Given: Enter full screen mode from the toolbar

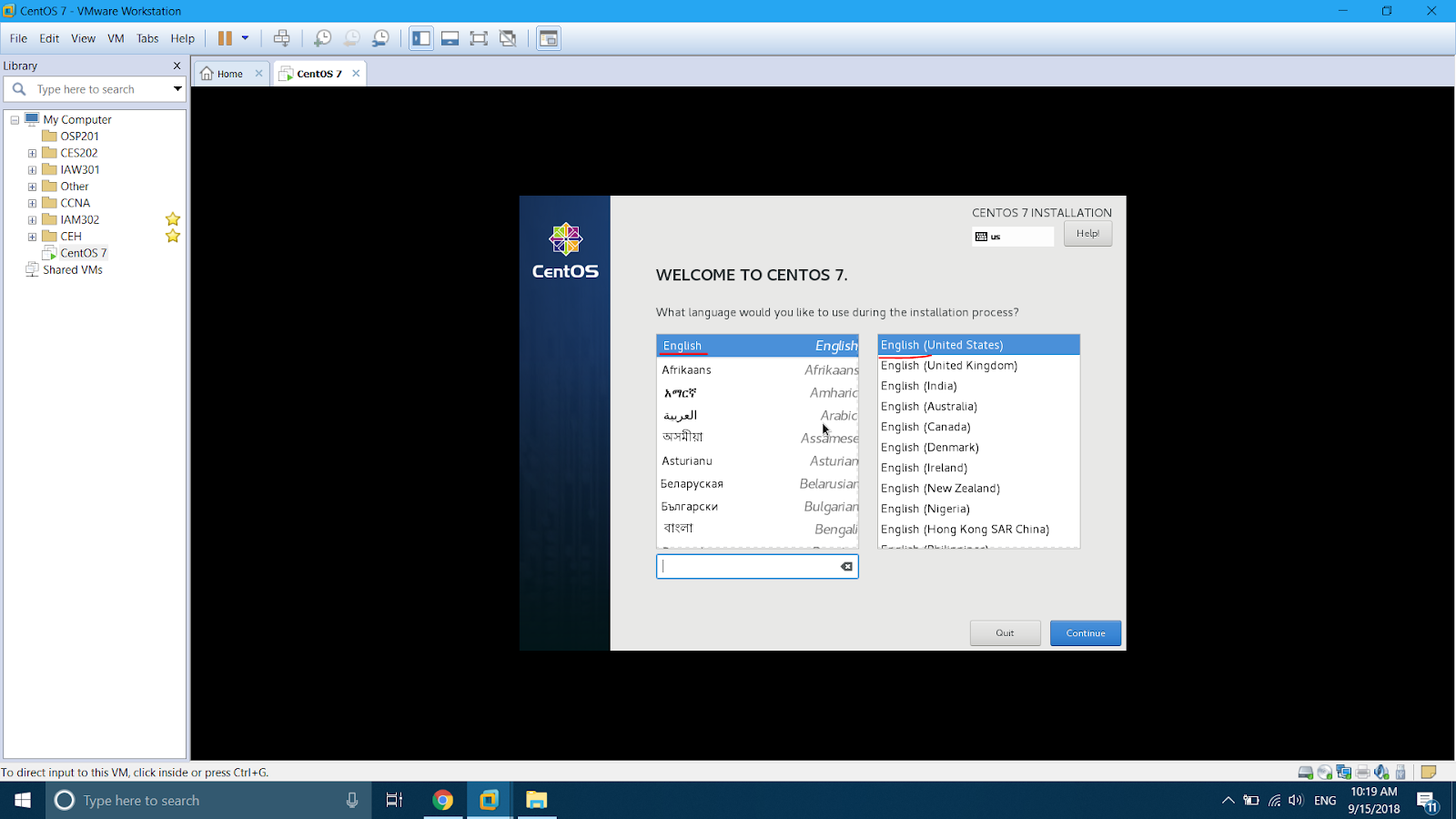Looking at the screenshot, I should tap(479, 38).
